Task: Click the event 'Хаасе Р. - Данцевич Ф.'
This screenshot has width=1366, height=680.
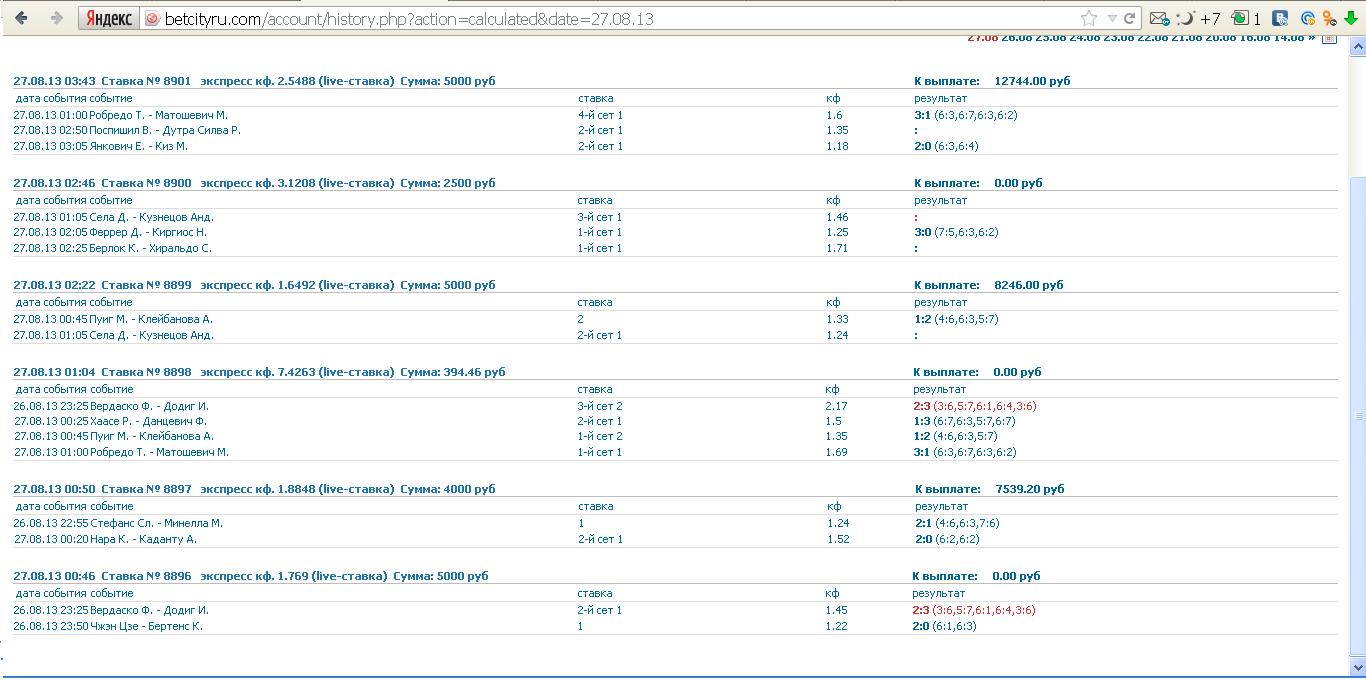Action: 148,421
